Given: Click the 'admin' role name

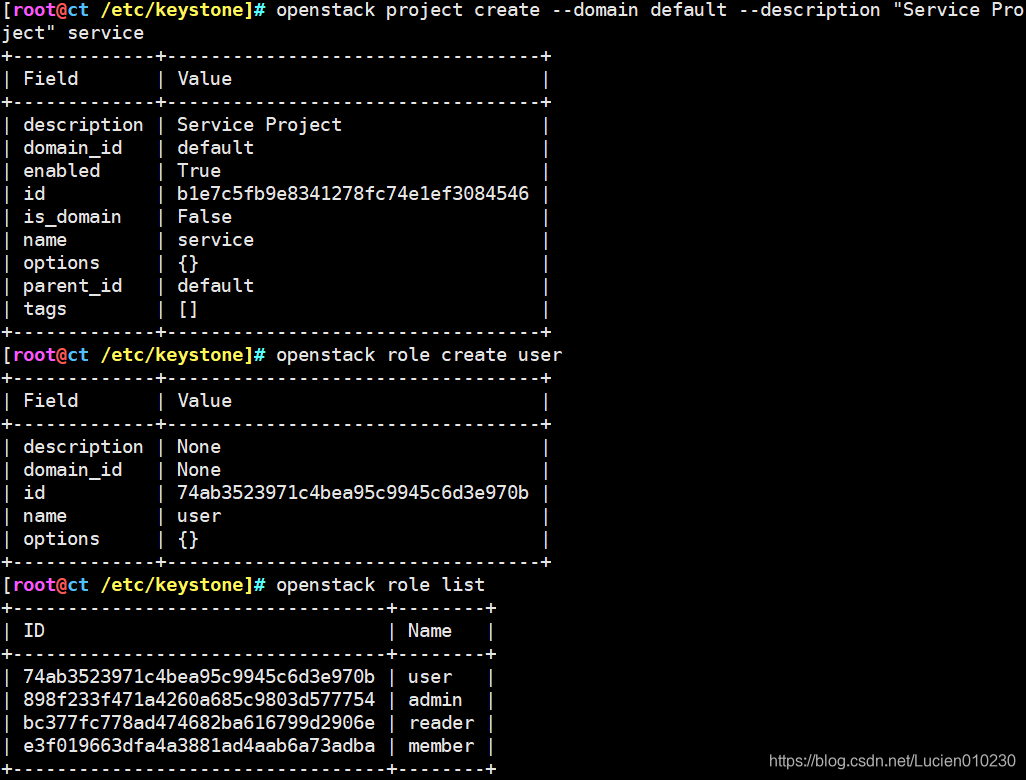Looking at the screenshot, I should [x=435, y=700].
